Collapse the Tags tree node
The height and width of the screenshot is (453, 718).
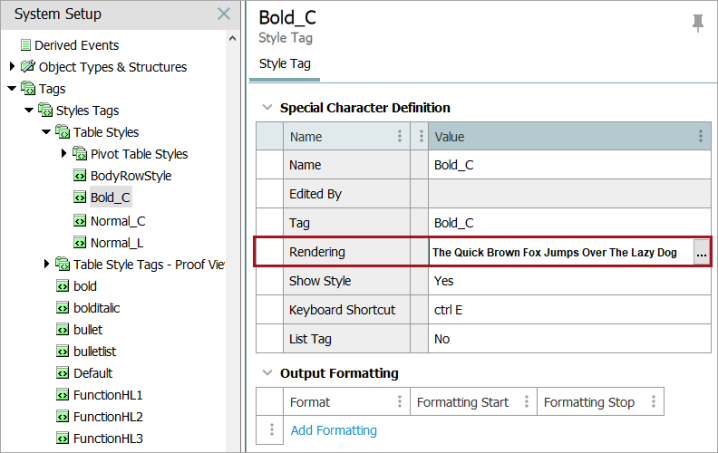coord(12,88)
